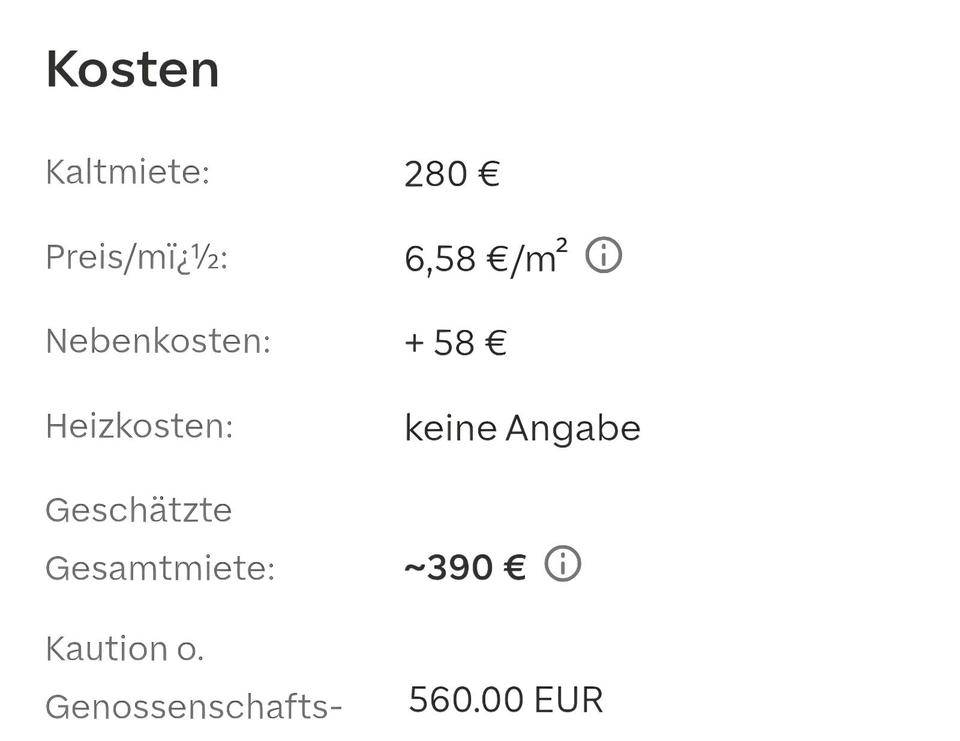Image resolution: width=960 pixels, height=741 pixels.
Task: Click info icon next to 6,58 €/m²
Action: [603, 257]
